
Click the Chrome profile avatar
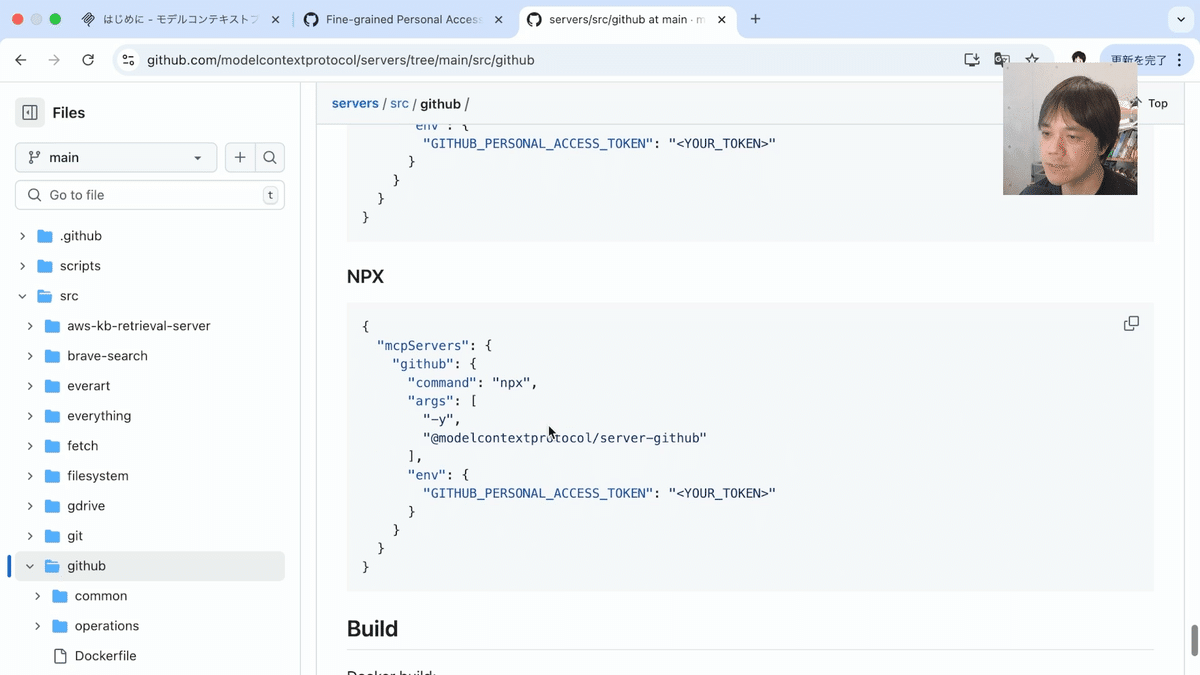[x=1078, y=59]
